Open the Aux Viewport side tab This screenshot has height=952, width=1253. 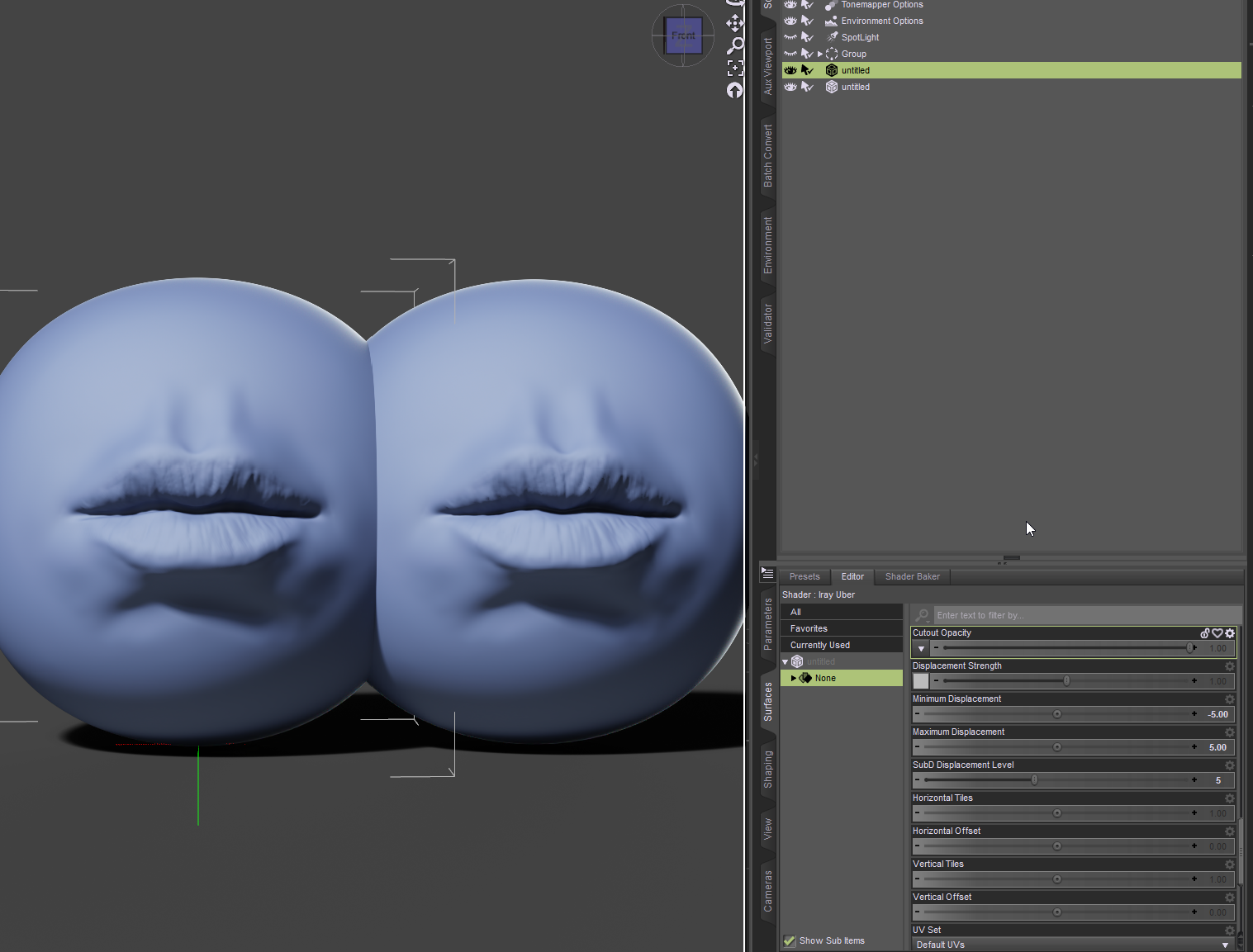pyautogui.click(x=767, y=66)
